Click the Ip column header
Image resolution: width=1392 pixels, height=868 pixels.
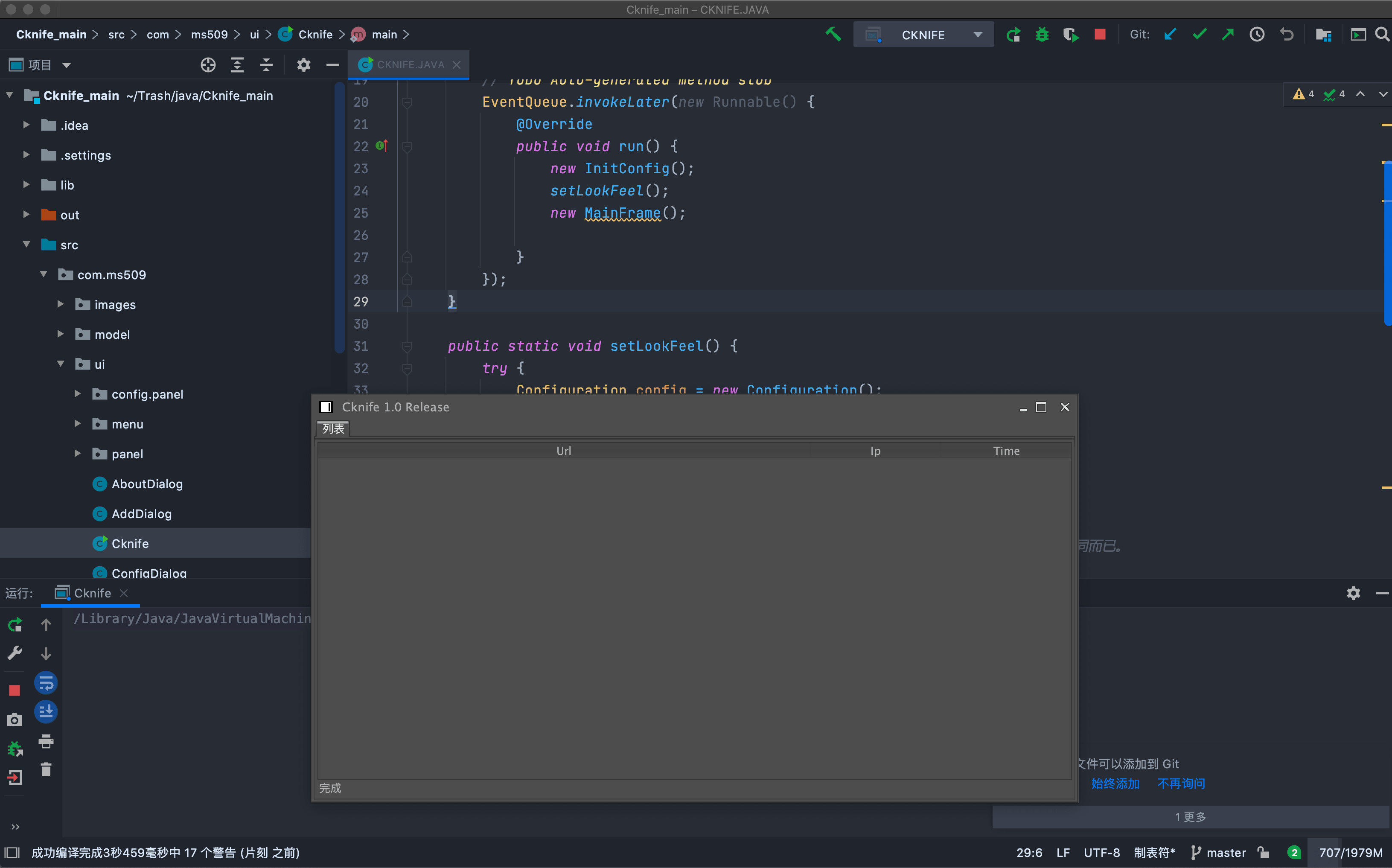click(x=875, y=451)
